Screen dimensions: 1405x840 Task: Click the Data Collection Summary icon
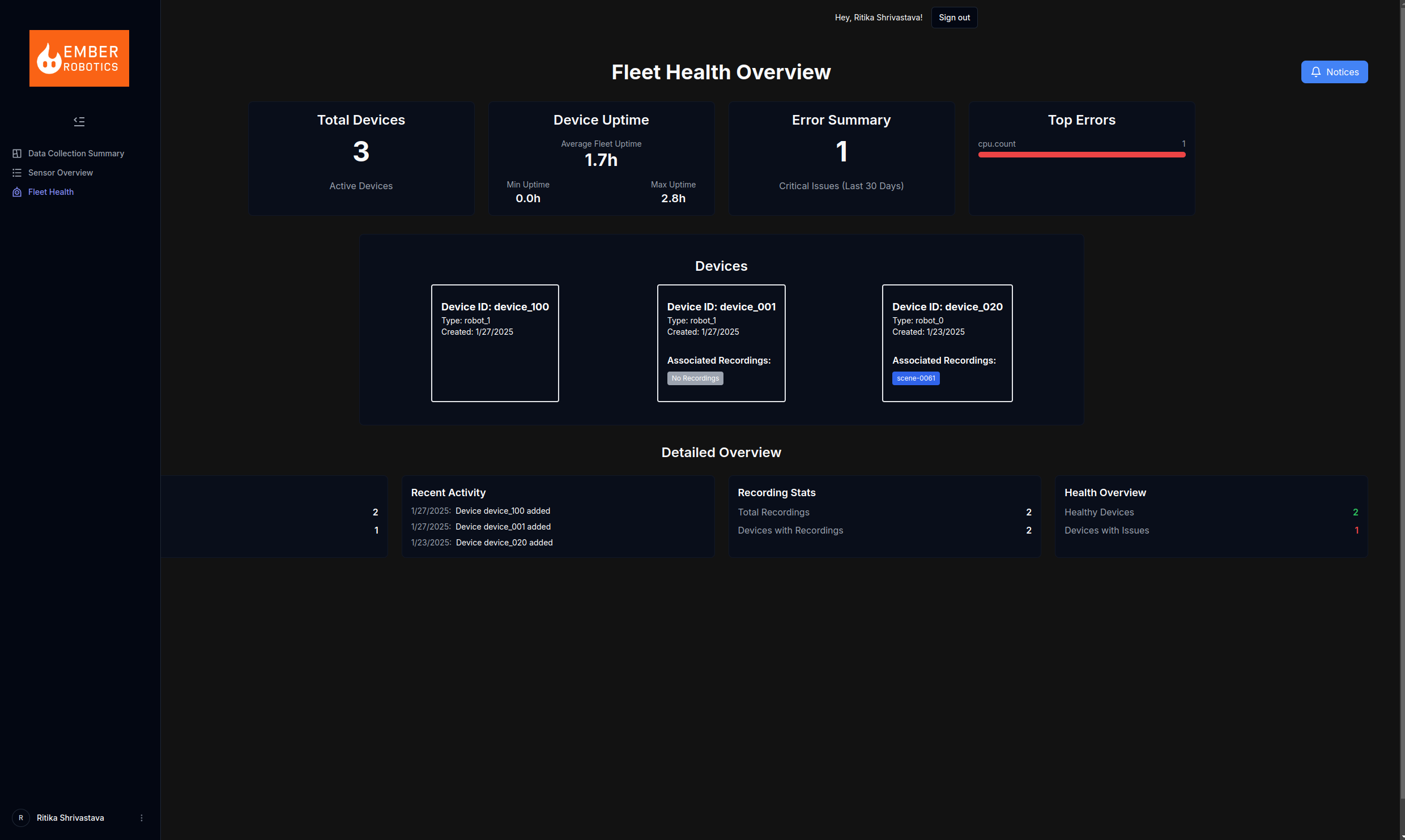[x=17, y=153]
